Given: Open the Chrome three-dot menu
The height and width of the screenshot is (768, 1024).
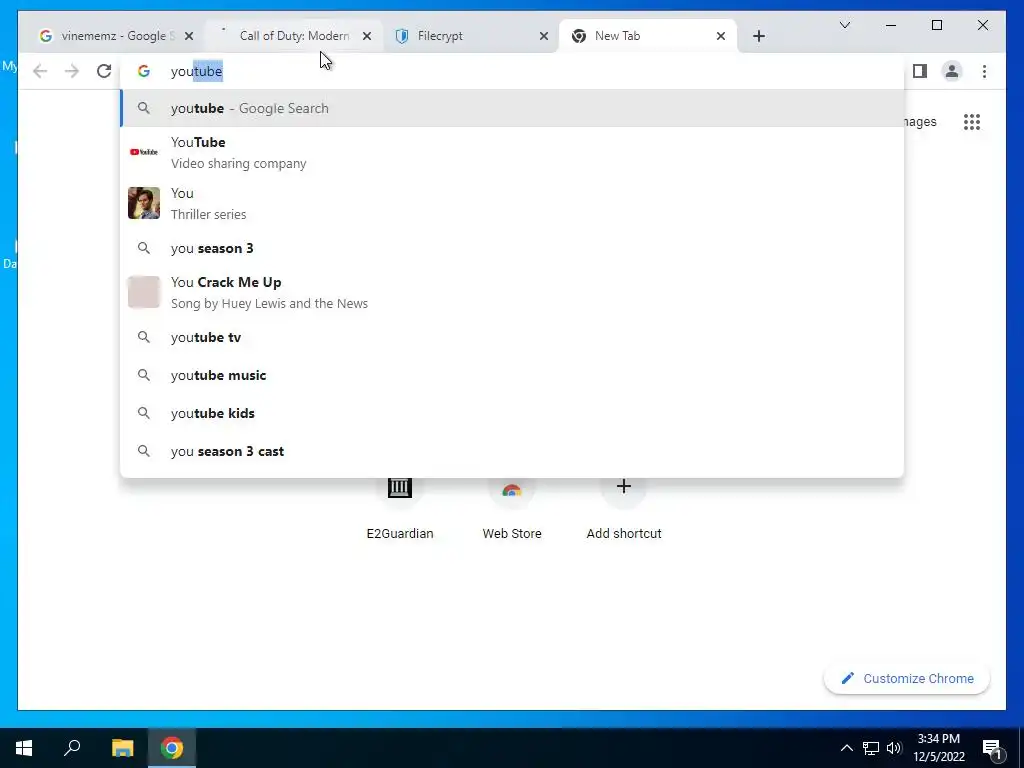Looking at the screenshot, I should 984,71.
